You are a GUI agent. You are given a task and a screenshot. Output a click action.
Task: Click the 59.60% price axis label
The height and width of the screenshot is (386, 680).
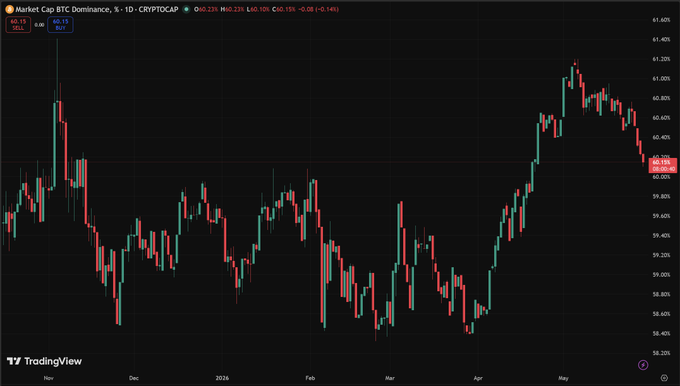pos(661,216)
